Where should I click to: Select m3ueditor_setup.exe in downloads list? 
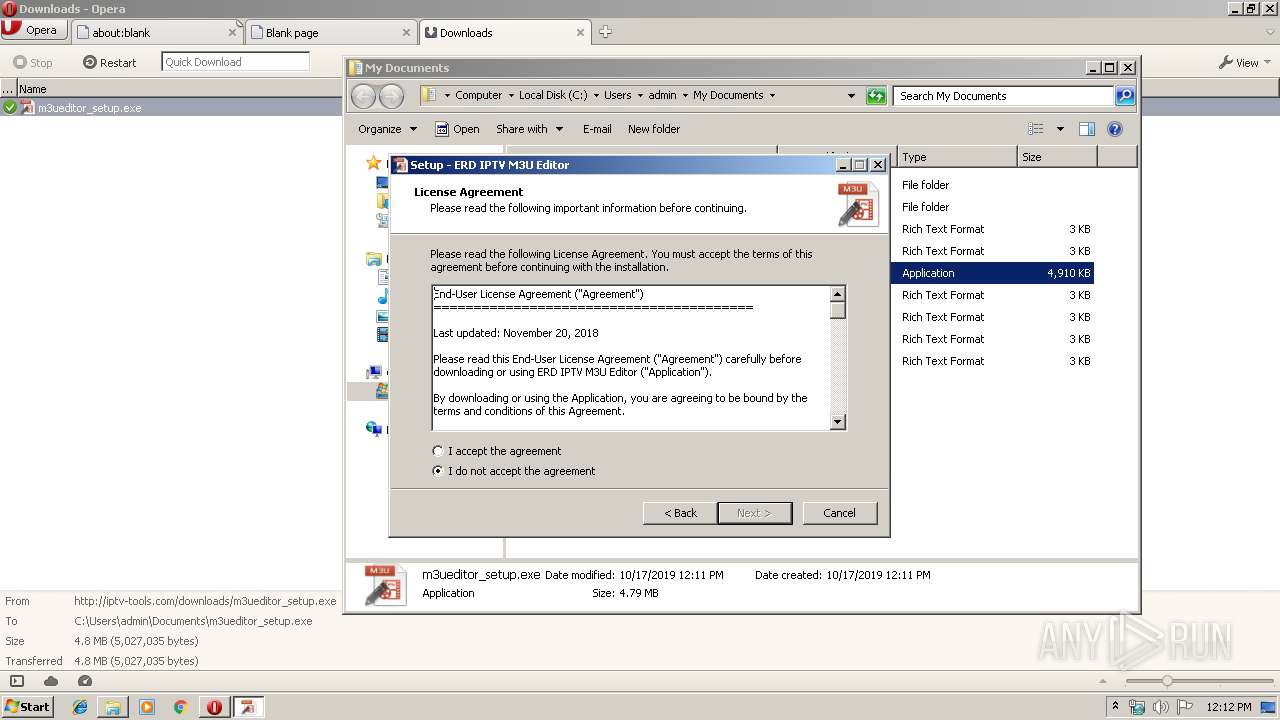click(88, 108)
